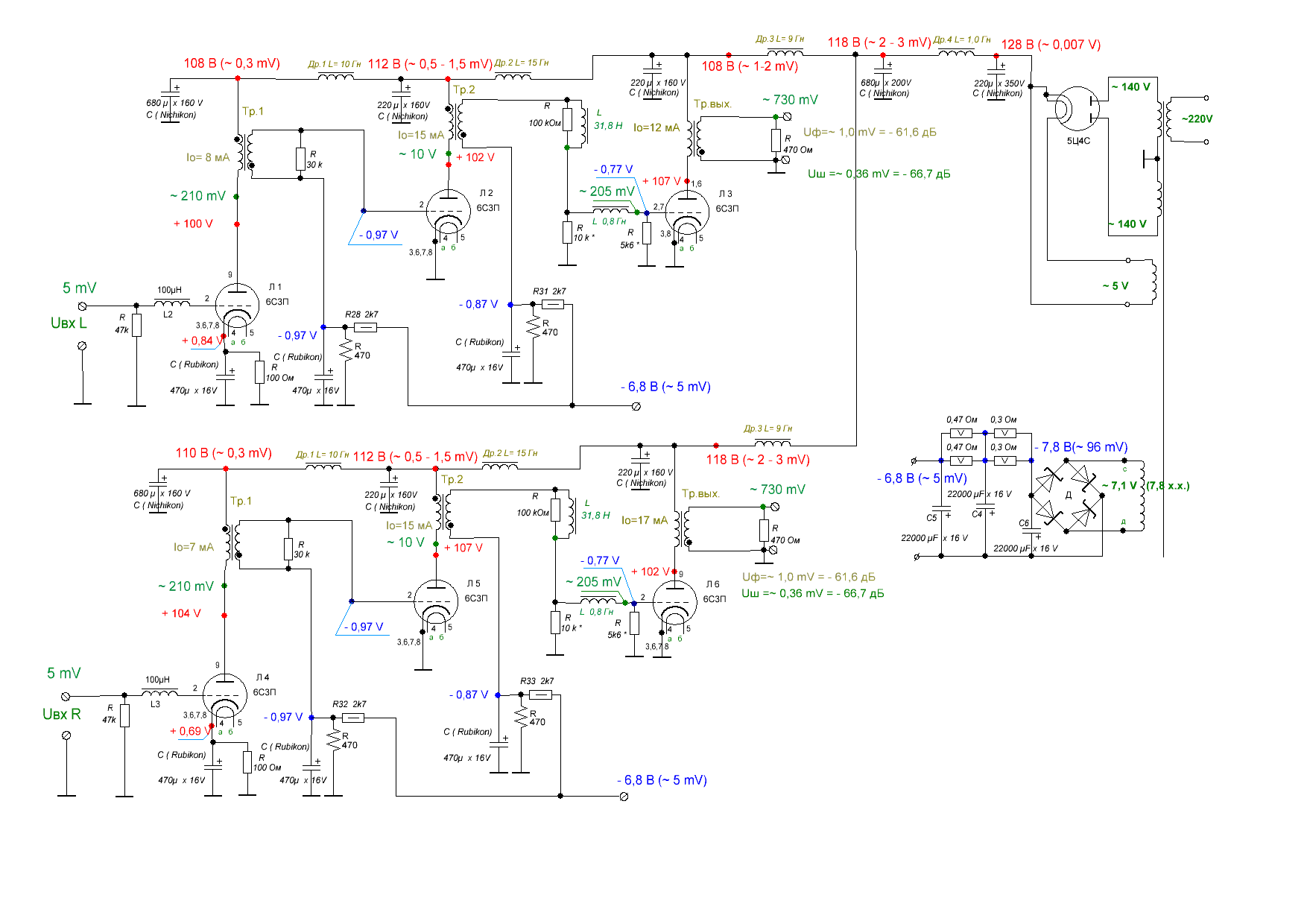Select the Л4 6С3П tube symbol

click(x=224, y=696)
